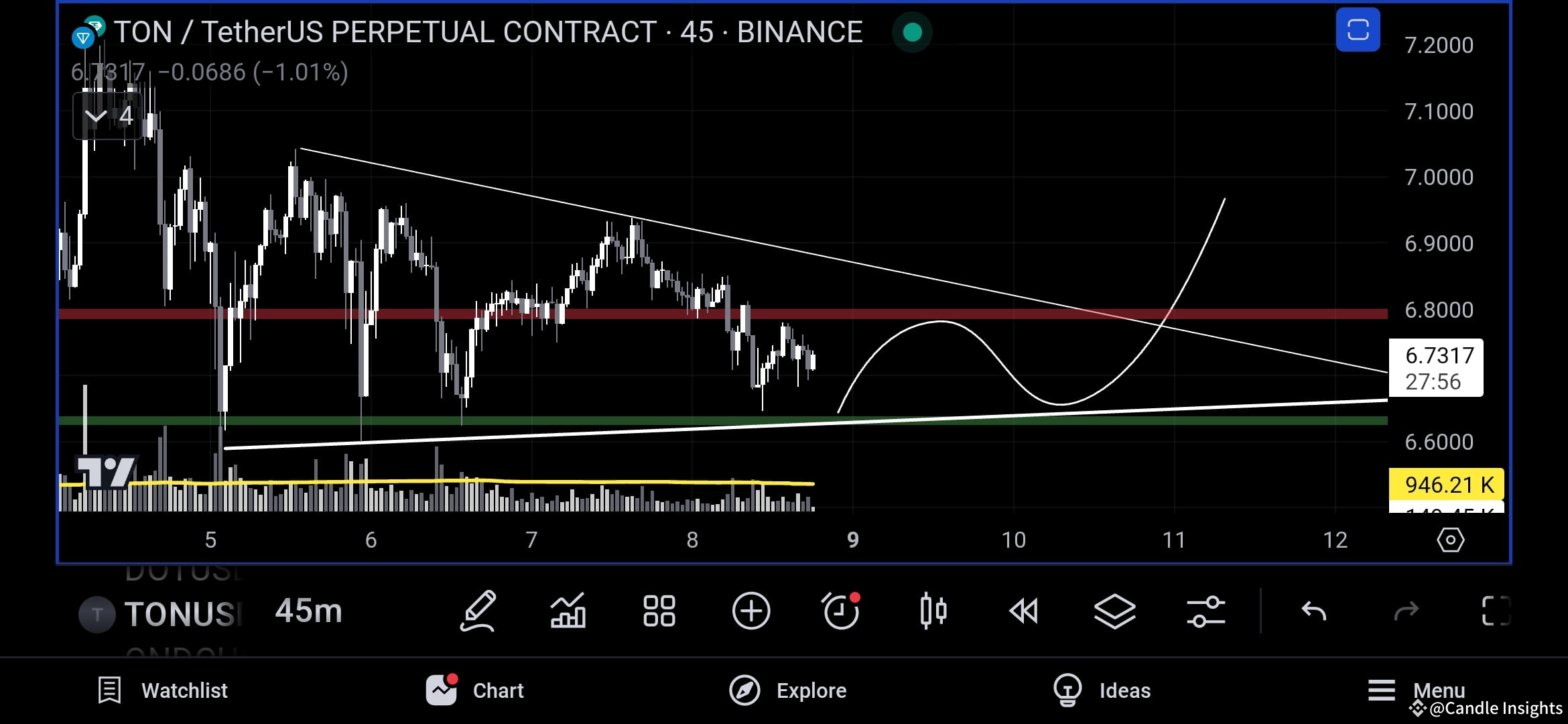
Task: Tap the undo arrow icon
Action: click(1315, 611)
